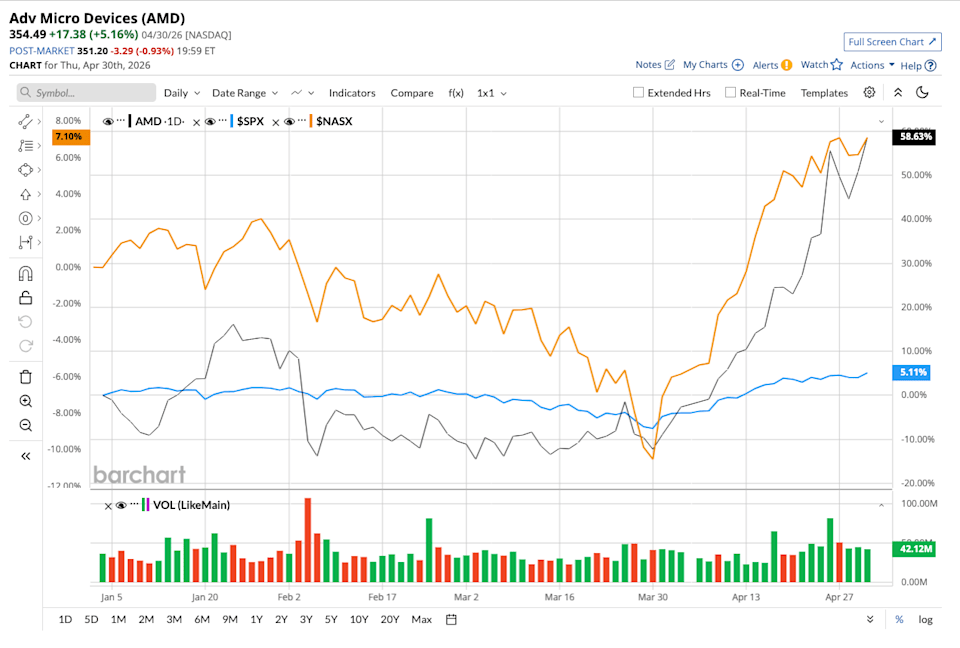Expand trend line tool options arrow
The image size is (960, 648).
point(39,121)
